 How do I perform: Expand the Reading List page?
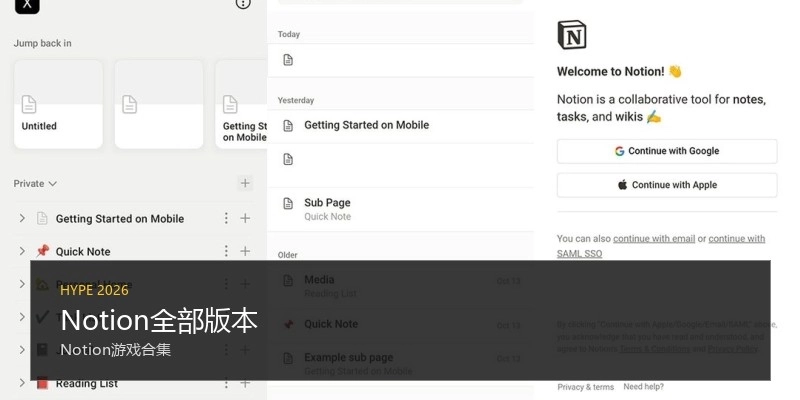pos(22,383)
